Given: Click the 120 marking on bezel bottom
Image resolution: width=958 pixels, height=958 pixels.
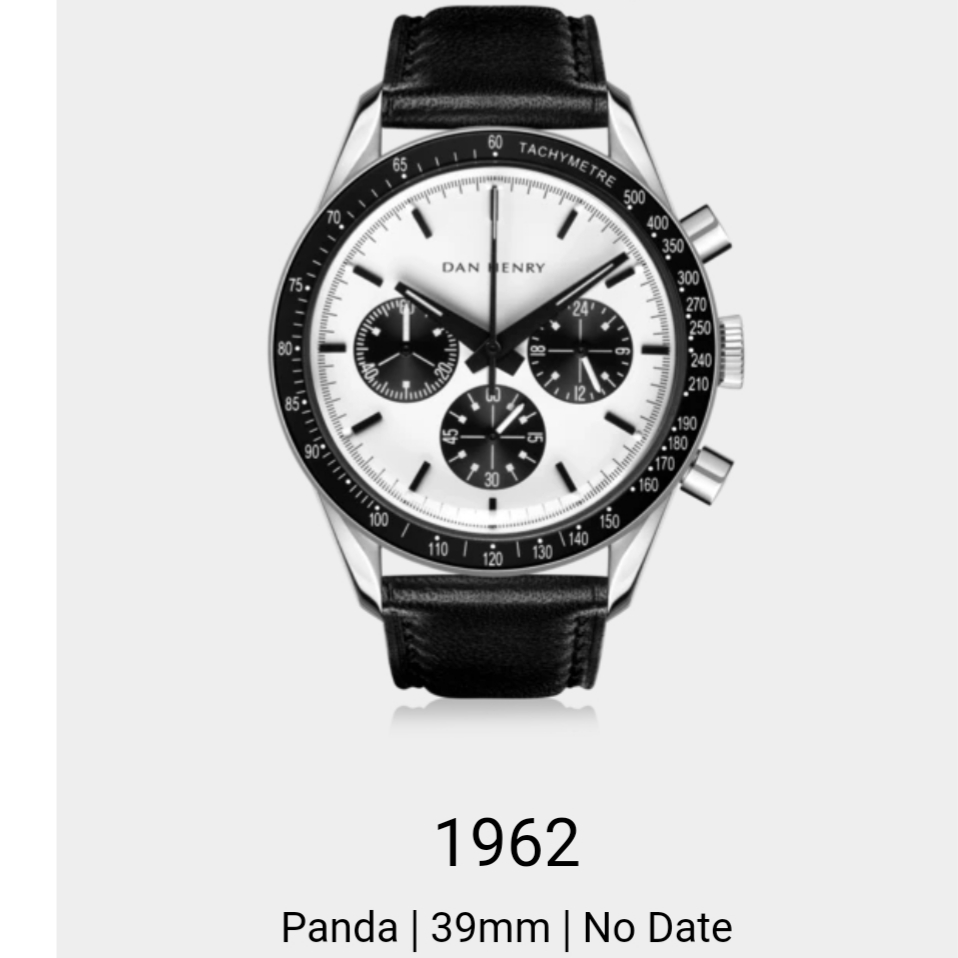Looking at the screenshot, I should 492,558.
